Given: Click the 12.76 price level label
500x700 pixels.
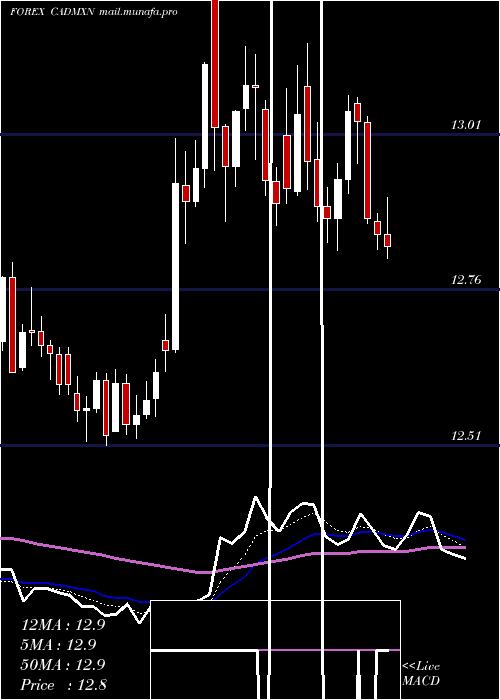Looking at the screenshot, I should pos(466,280).
